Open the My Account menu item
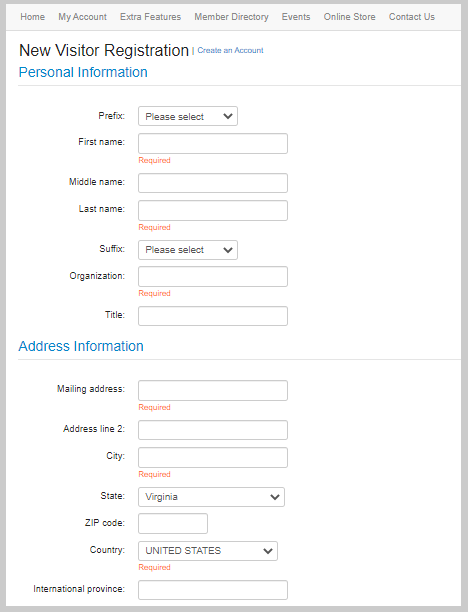 [82, 17]
